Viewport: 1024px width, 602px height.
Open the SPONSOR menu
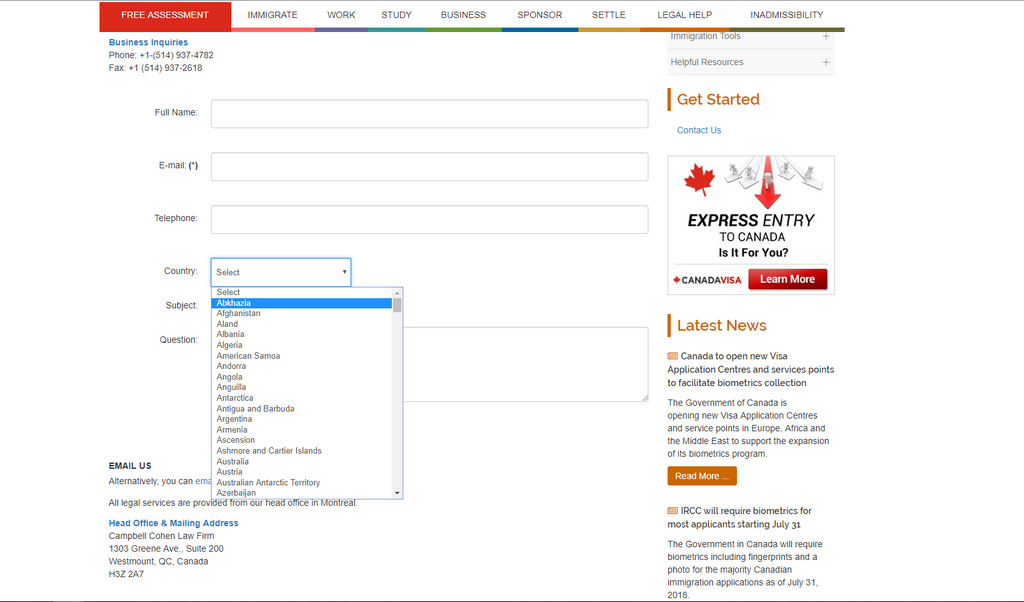pyautogui.click(x=539, y=15)
